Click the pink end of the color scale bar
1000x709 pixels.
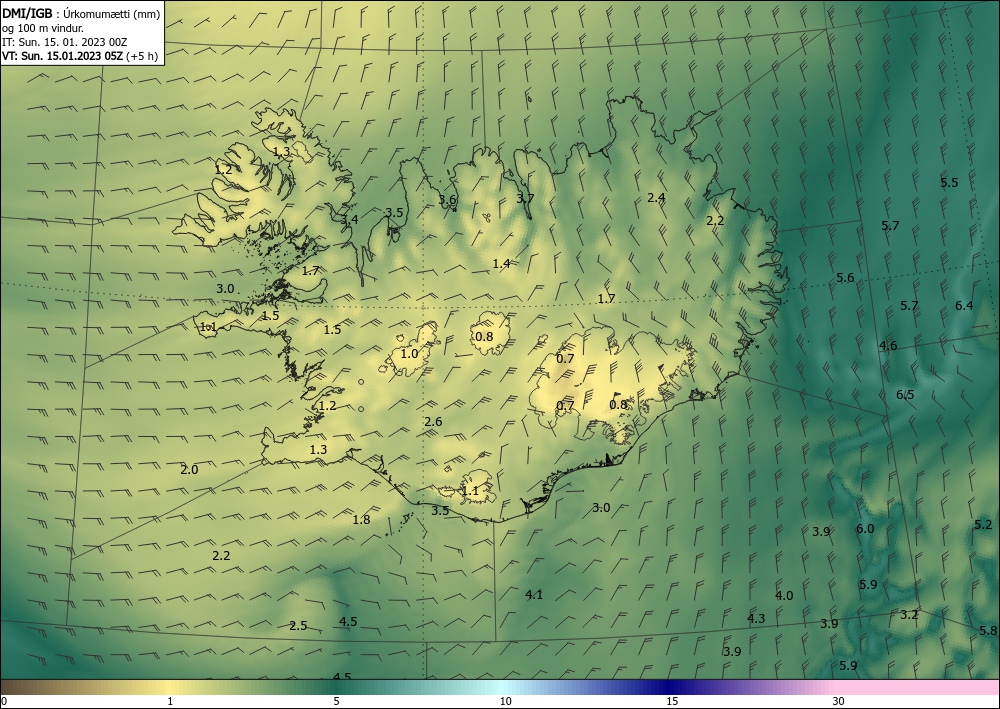(918, 687)
